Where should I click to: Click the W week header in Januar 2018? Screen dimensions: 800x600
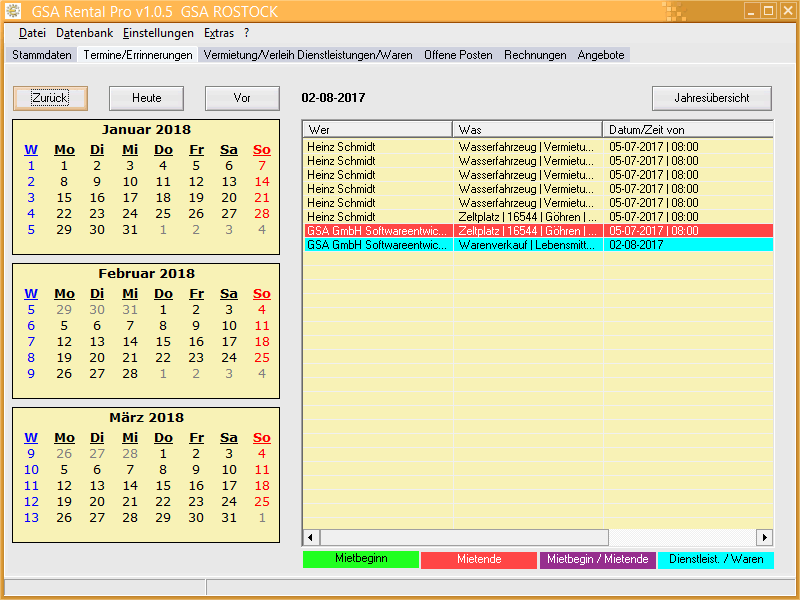tap(31, 149)
